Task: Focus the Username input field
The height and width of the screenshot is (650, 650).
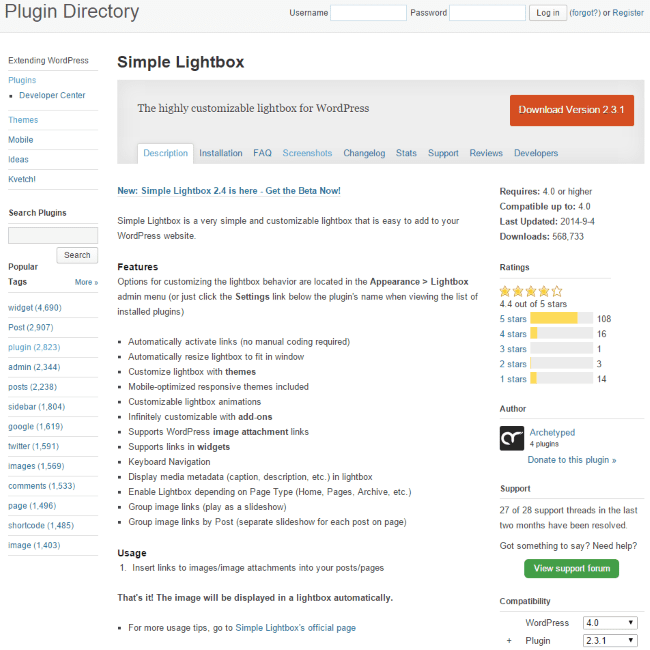Action: pyautogui.click(x=368, y=13)
